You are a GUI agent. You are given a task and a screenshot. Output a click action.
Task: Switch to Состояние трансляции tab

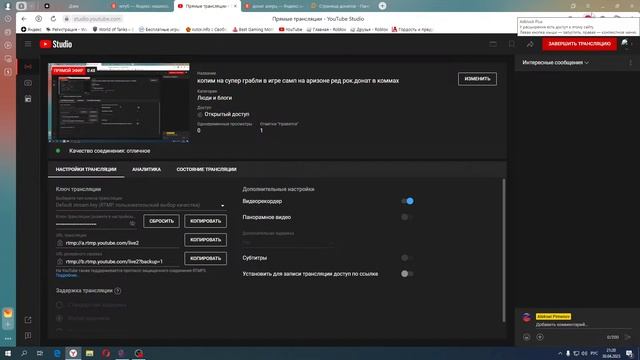[x=207, y=169]
